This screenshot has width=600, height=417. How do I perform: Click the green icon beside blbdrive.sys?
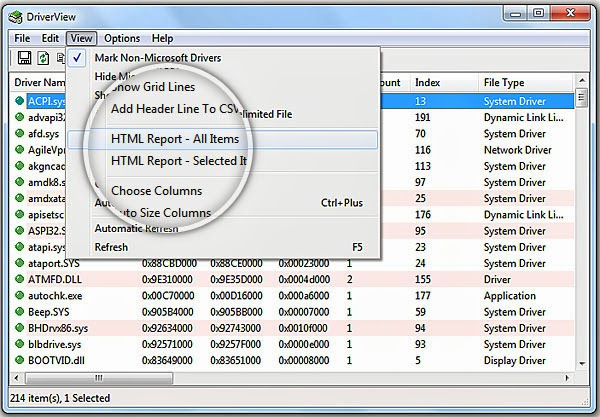(x=20, y=344)
